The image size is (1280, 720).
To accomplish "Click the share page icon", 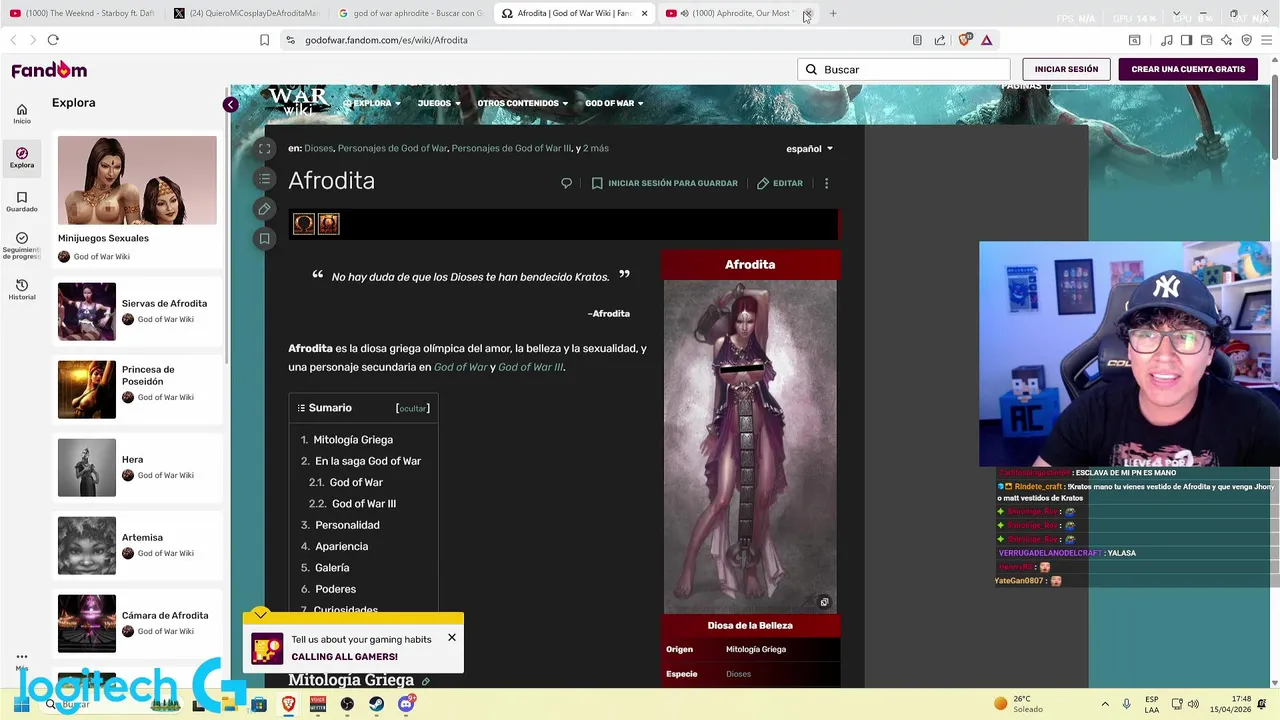I will click(x=940, y=40).
